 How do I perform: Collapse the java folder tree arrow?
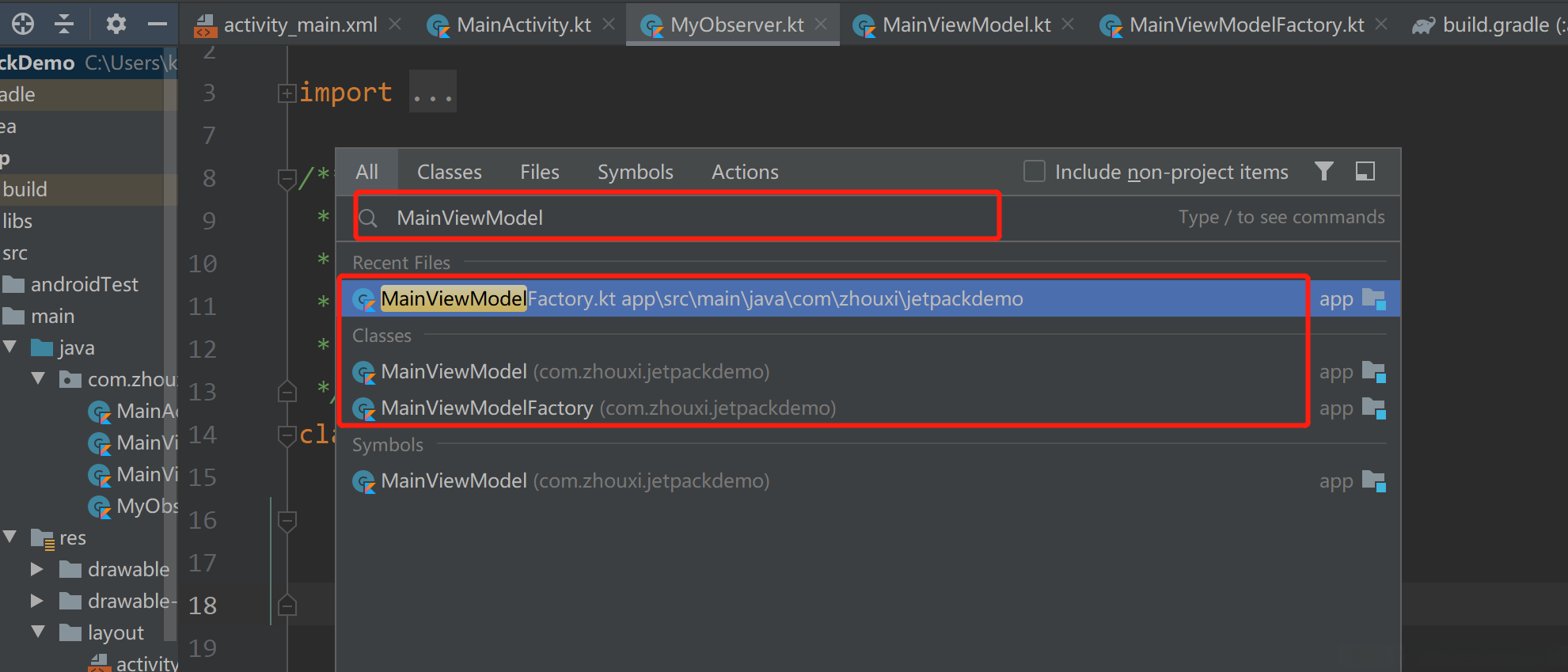tap(10, 347)
